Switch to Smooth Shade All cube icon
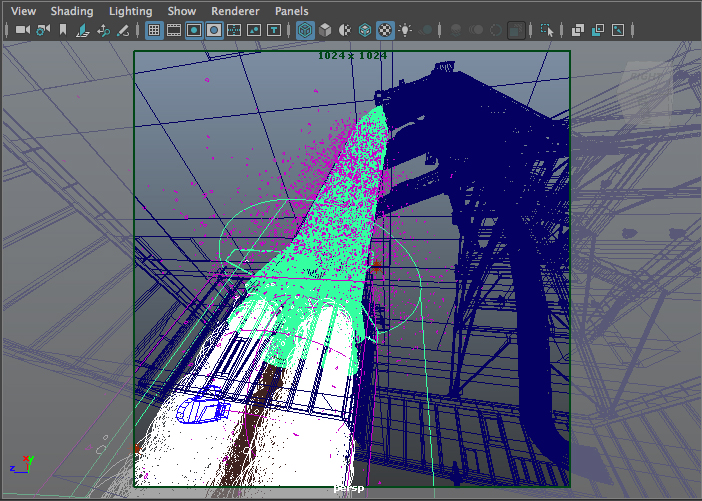The height and width of the screenshot is (501, 702). point(325,30)
